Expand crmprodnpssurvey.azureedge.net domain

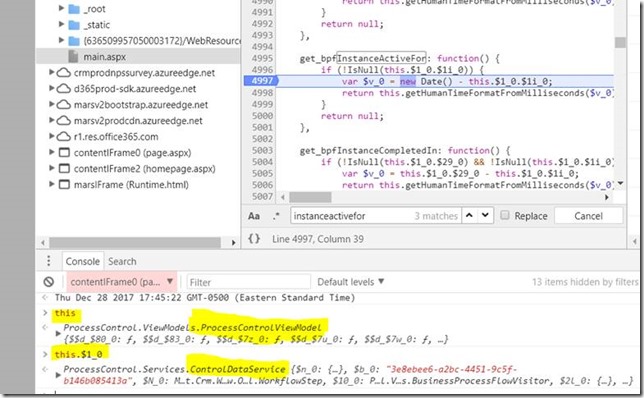pos(51,72)
